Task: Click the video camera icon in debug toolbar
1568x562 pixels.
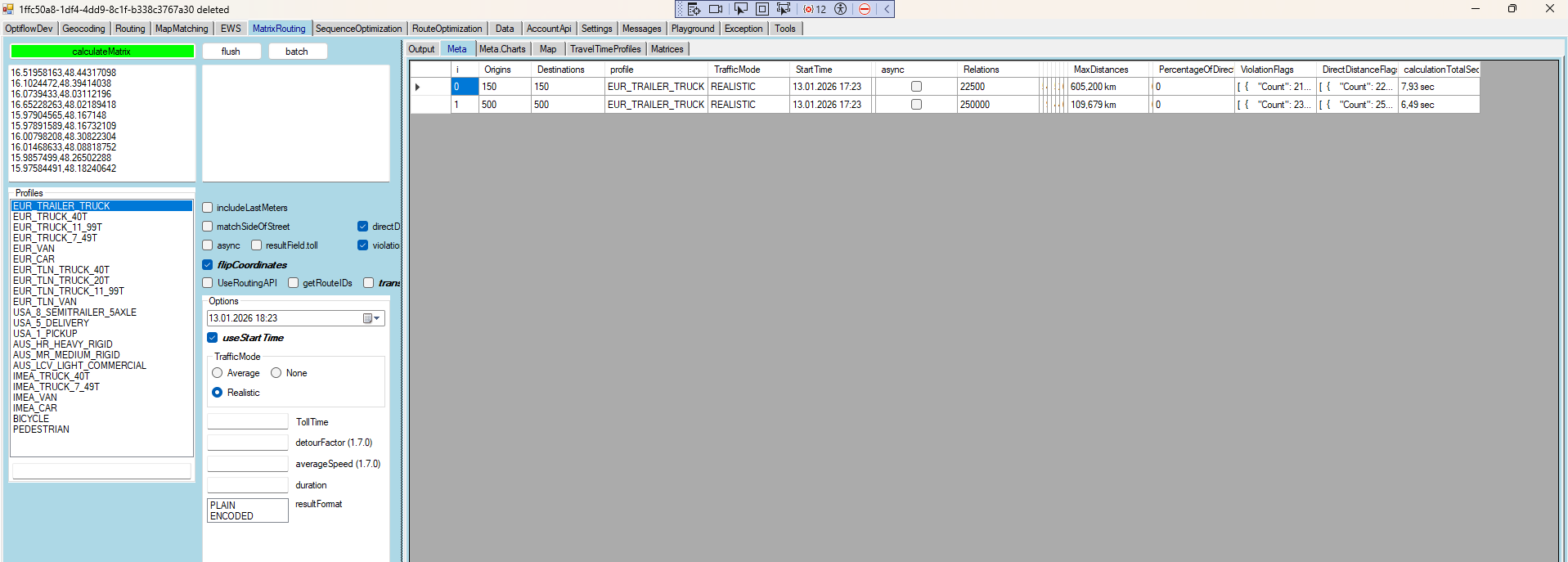Action: click(716, 9)
